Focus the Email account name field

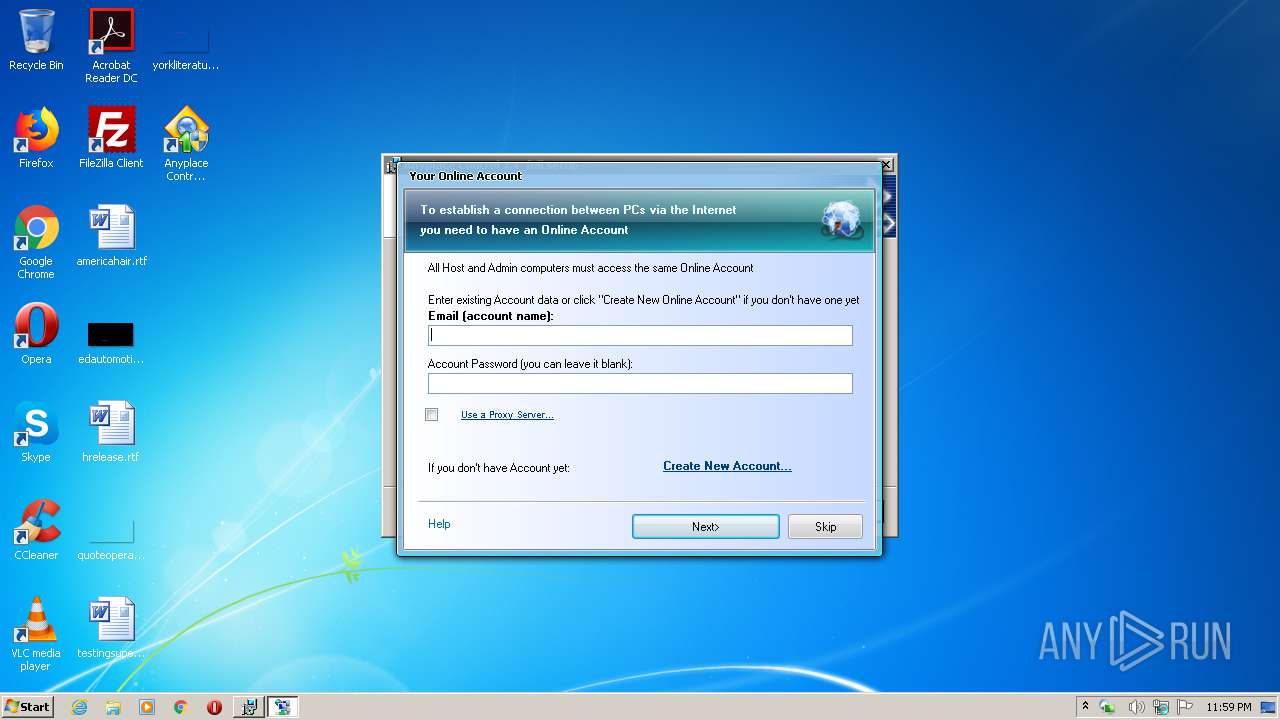coord(640,336)
